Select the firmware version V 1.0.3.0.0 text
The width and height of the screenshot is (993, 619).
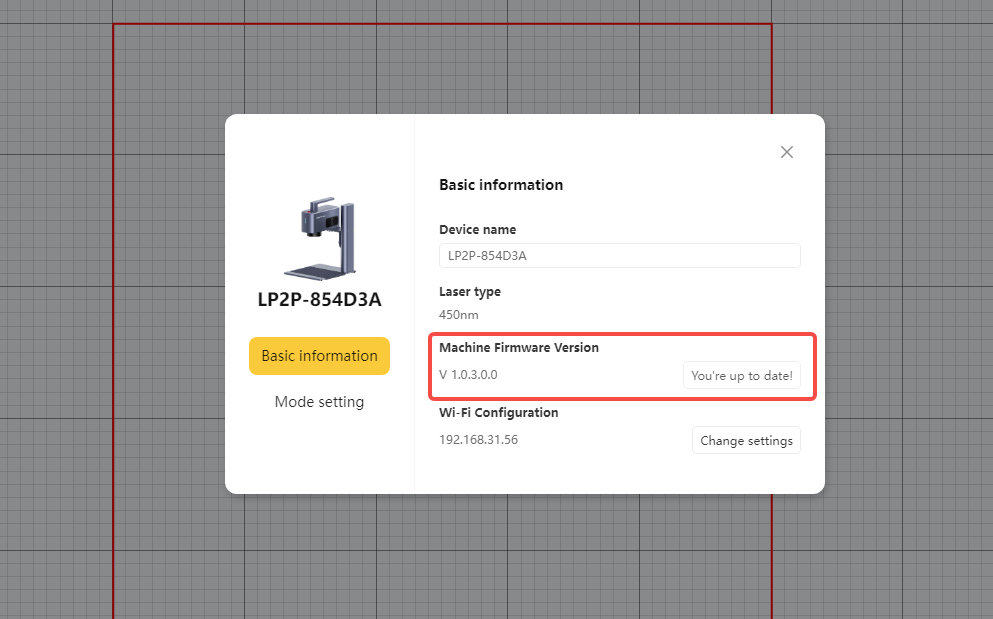tap(469, 374)
